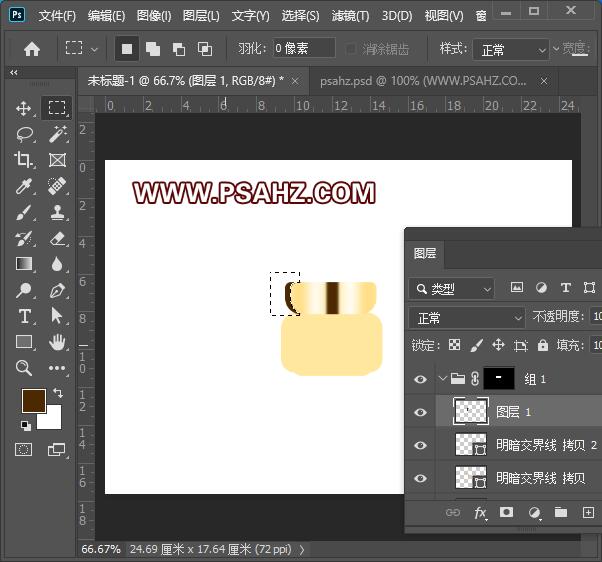Add a layer style with fx button

coord(480,512)
